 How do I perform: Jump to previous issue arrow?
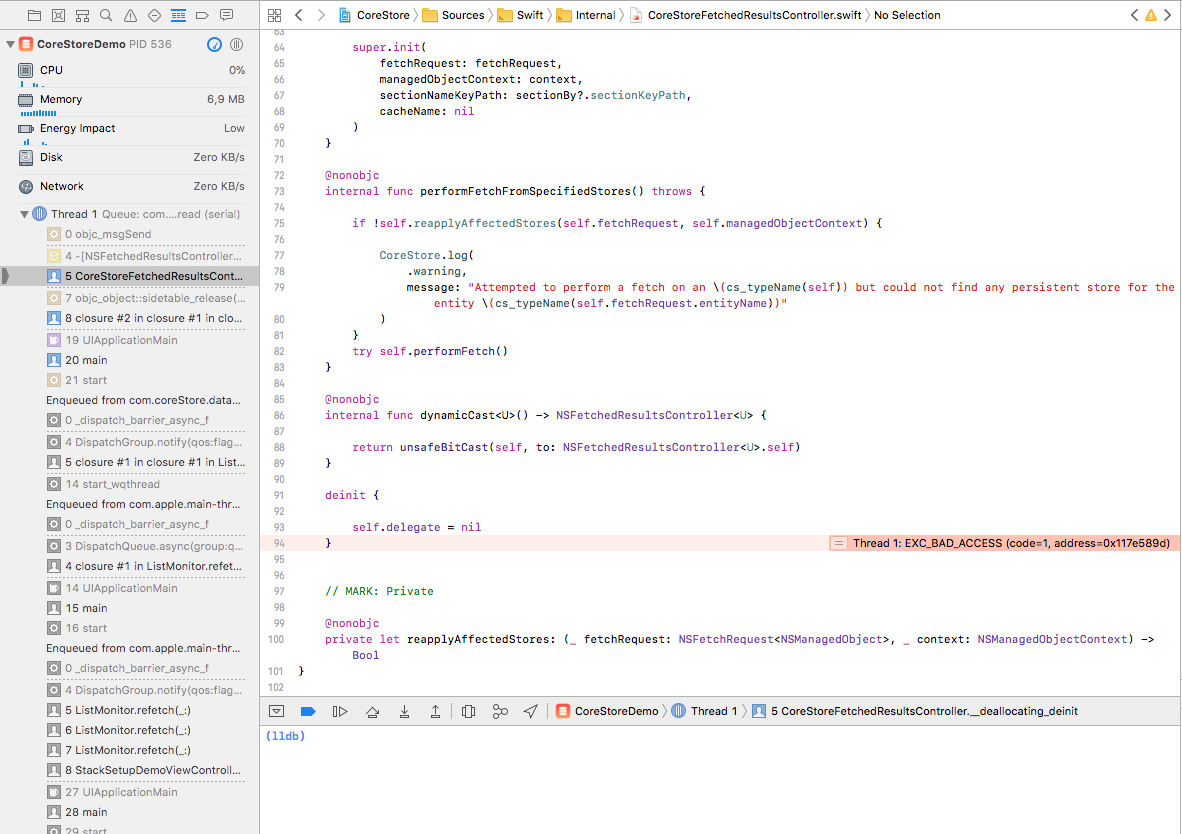point(1134,15)
